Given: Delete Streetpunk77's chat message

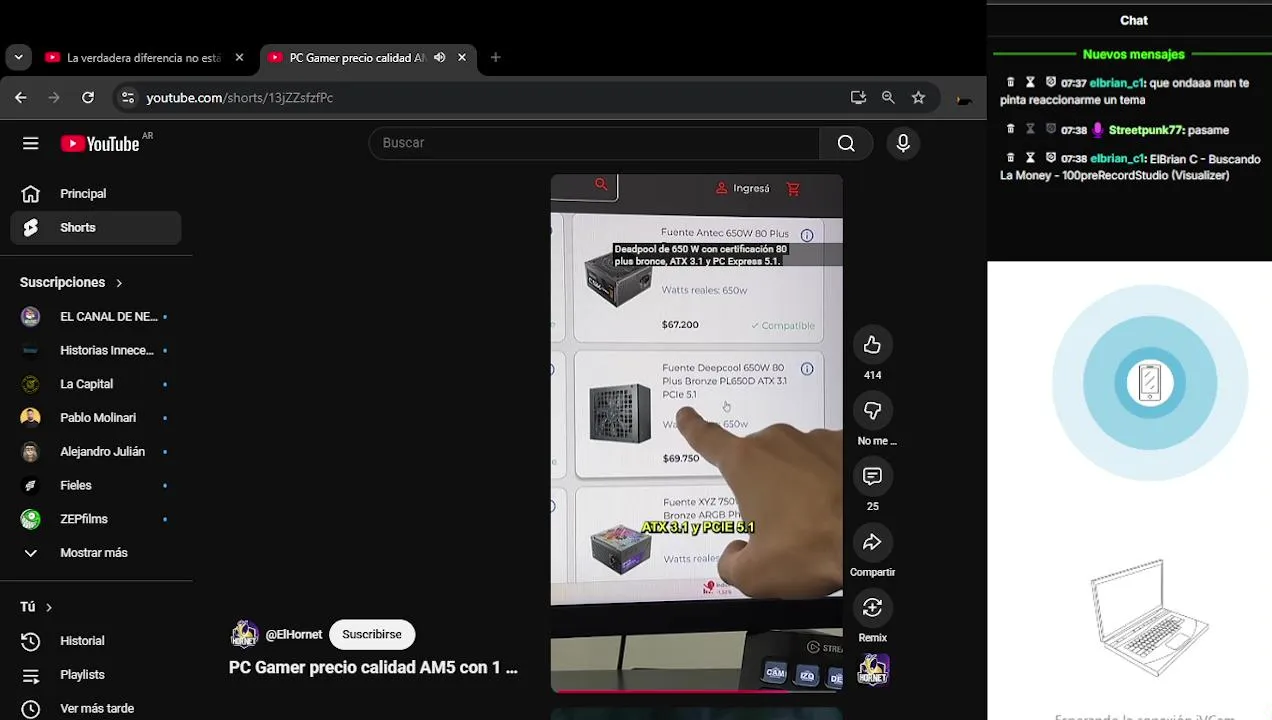Looking at the screenshot, I should pyautogui.click(x=1010, y=130).
